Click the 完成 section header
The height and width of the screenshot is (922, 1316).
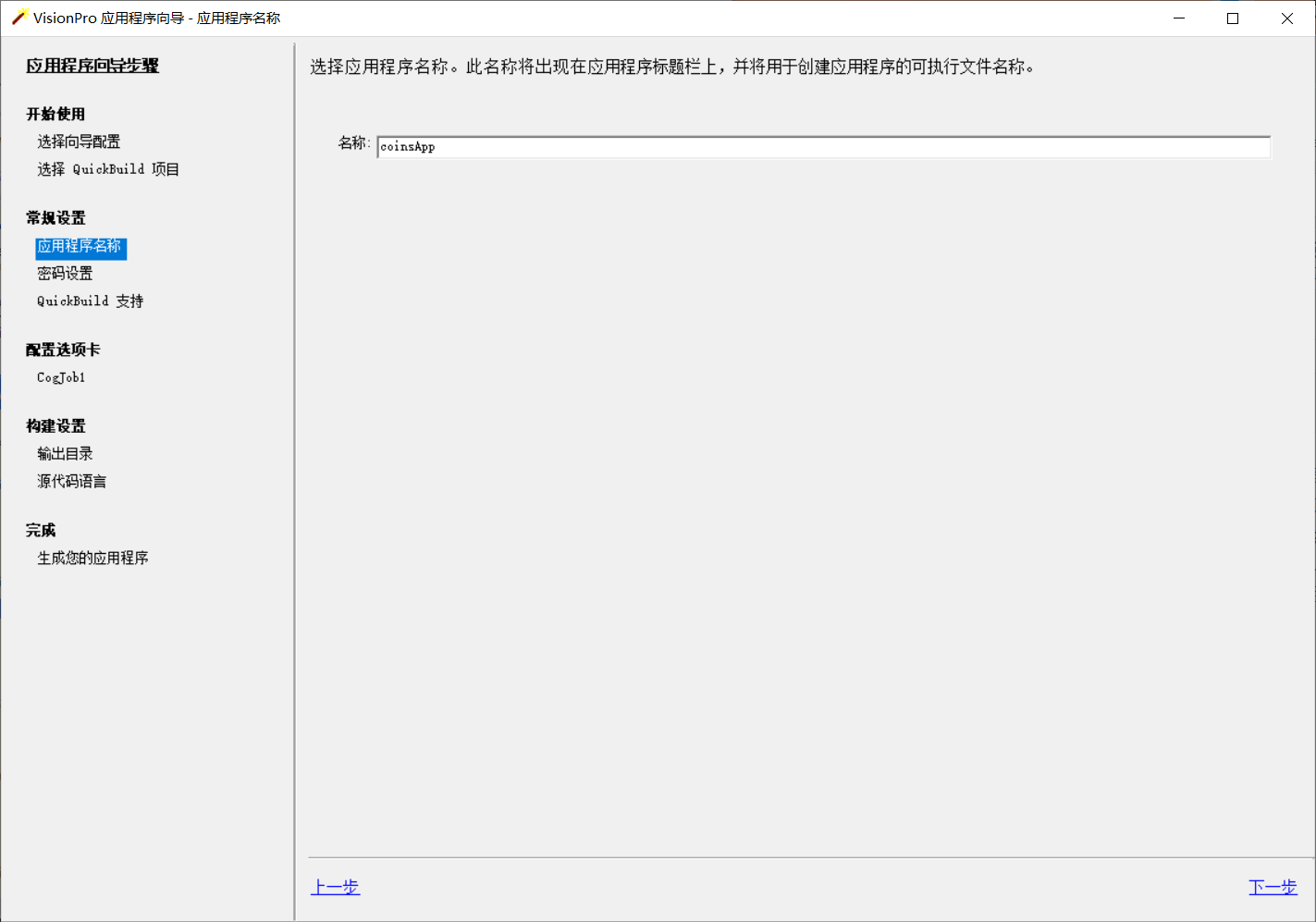pyautogui.click(x=40, y=529)
